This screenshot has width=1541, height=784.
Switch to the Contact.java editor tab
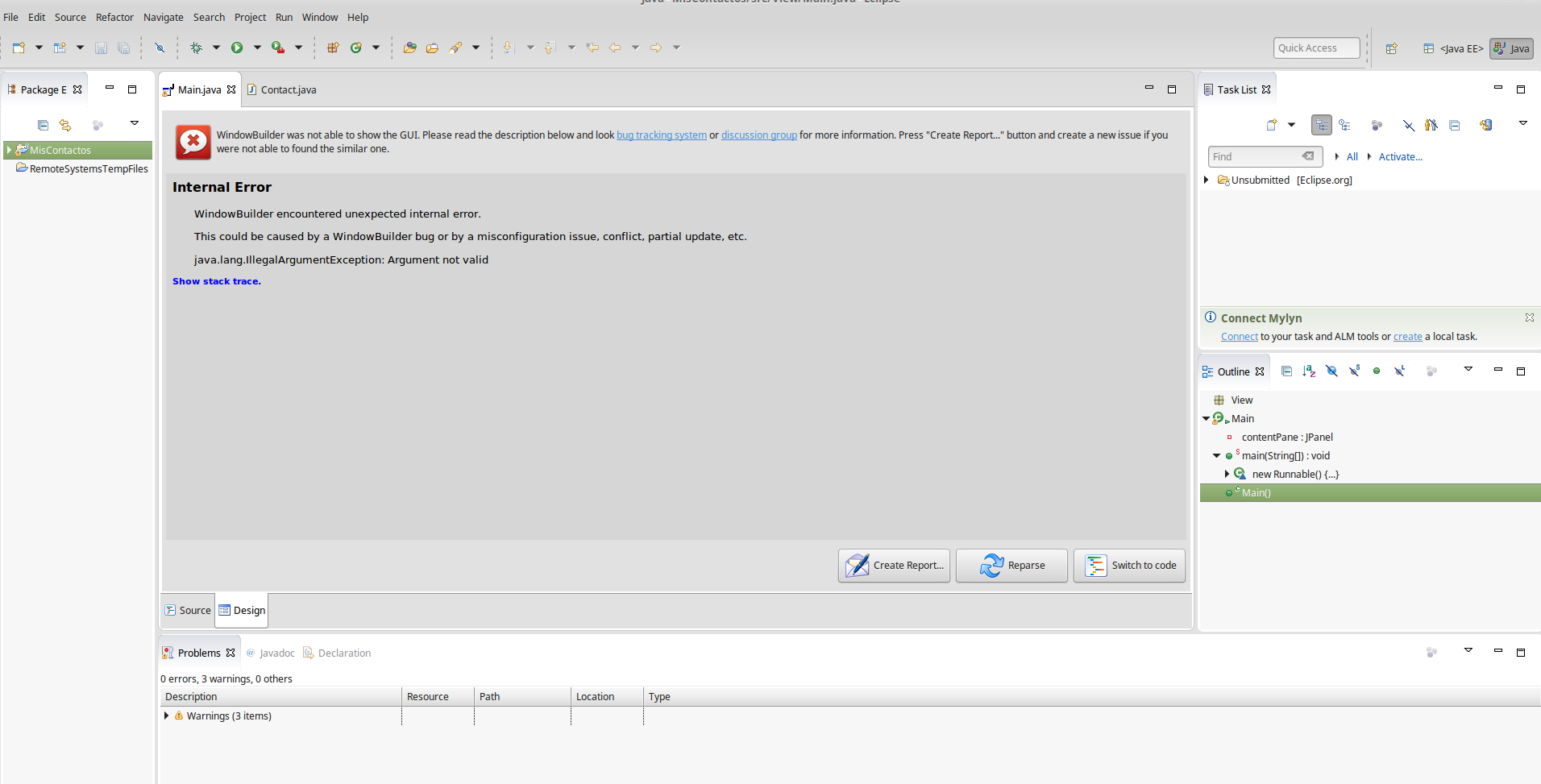pyautogui.click(x=281, y=89)
